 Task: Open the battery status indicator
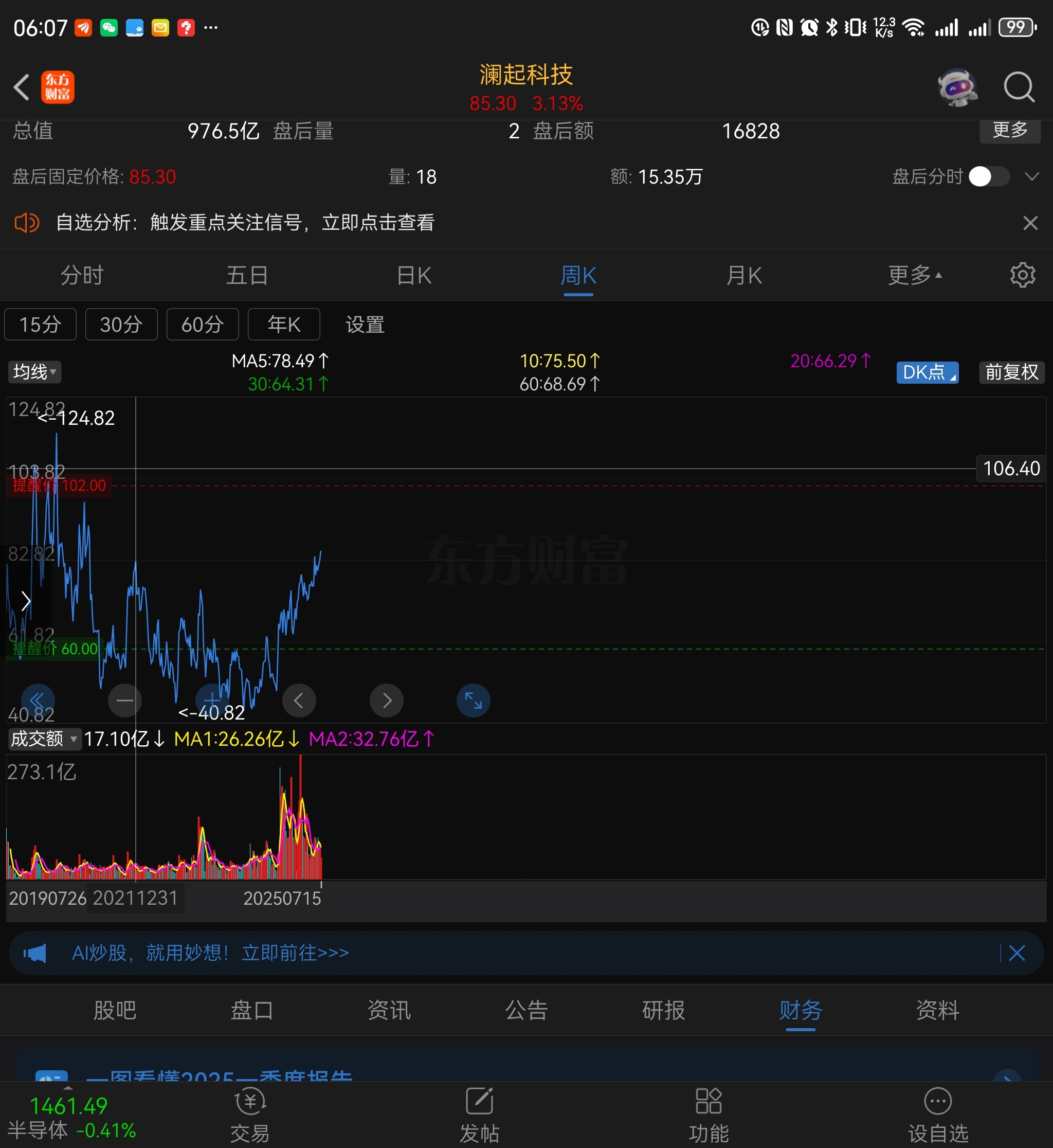1018,27
